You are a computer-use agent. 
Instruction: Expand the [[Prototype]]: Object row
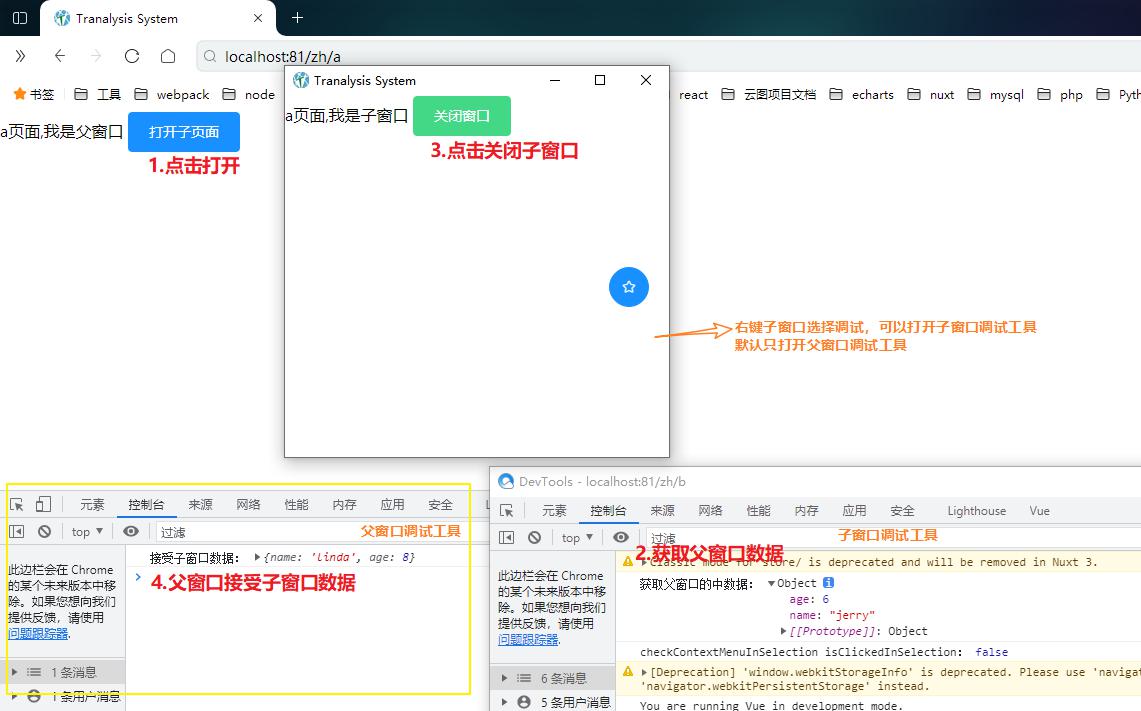(783, 631)
